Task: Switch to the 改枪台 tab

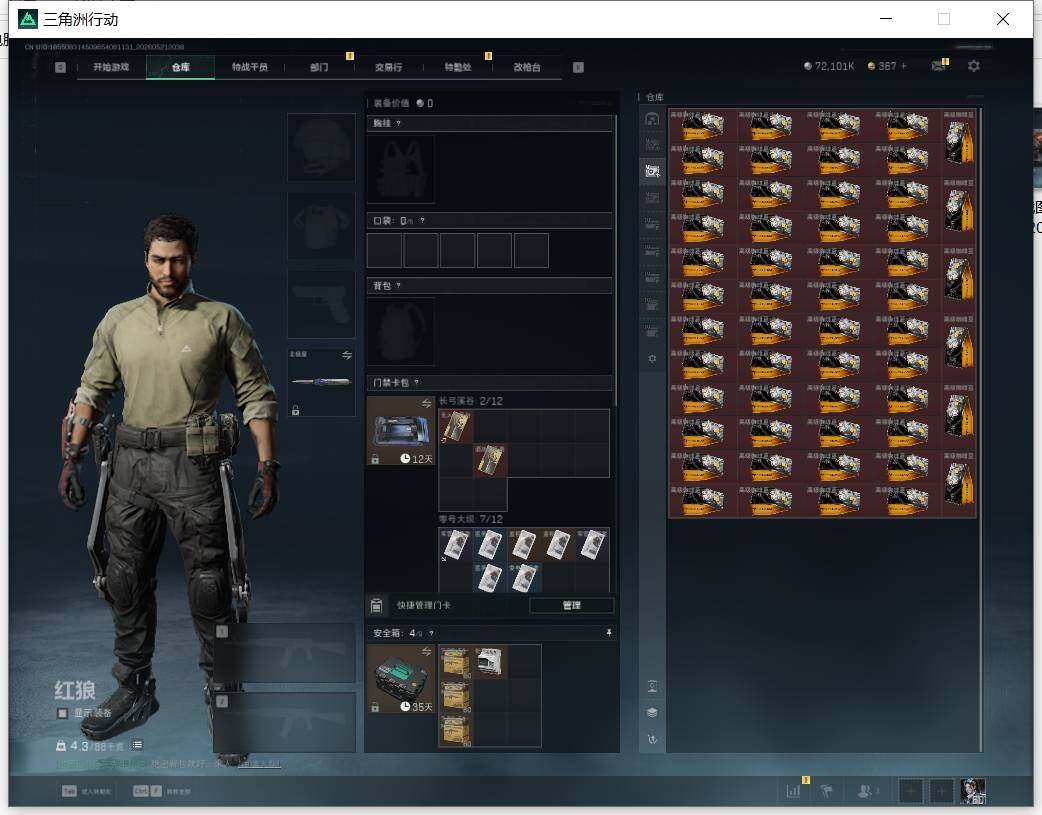Action: point(527,67)
